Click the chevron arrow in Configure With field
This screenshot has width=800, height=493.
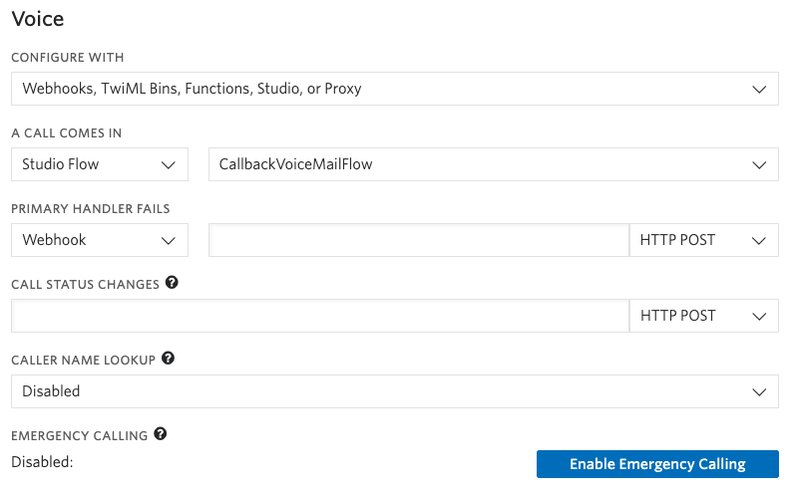(x=759, y=89)
